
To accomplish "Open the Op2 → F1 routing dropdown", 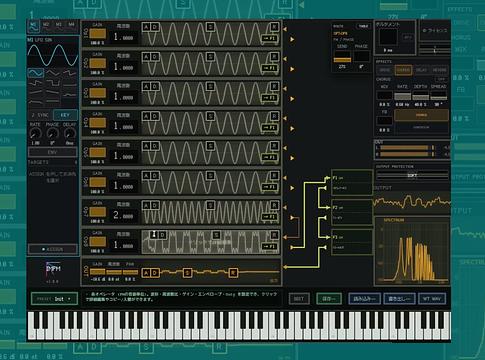I will [x=270, y=68].
